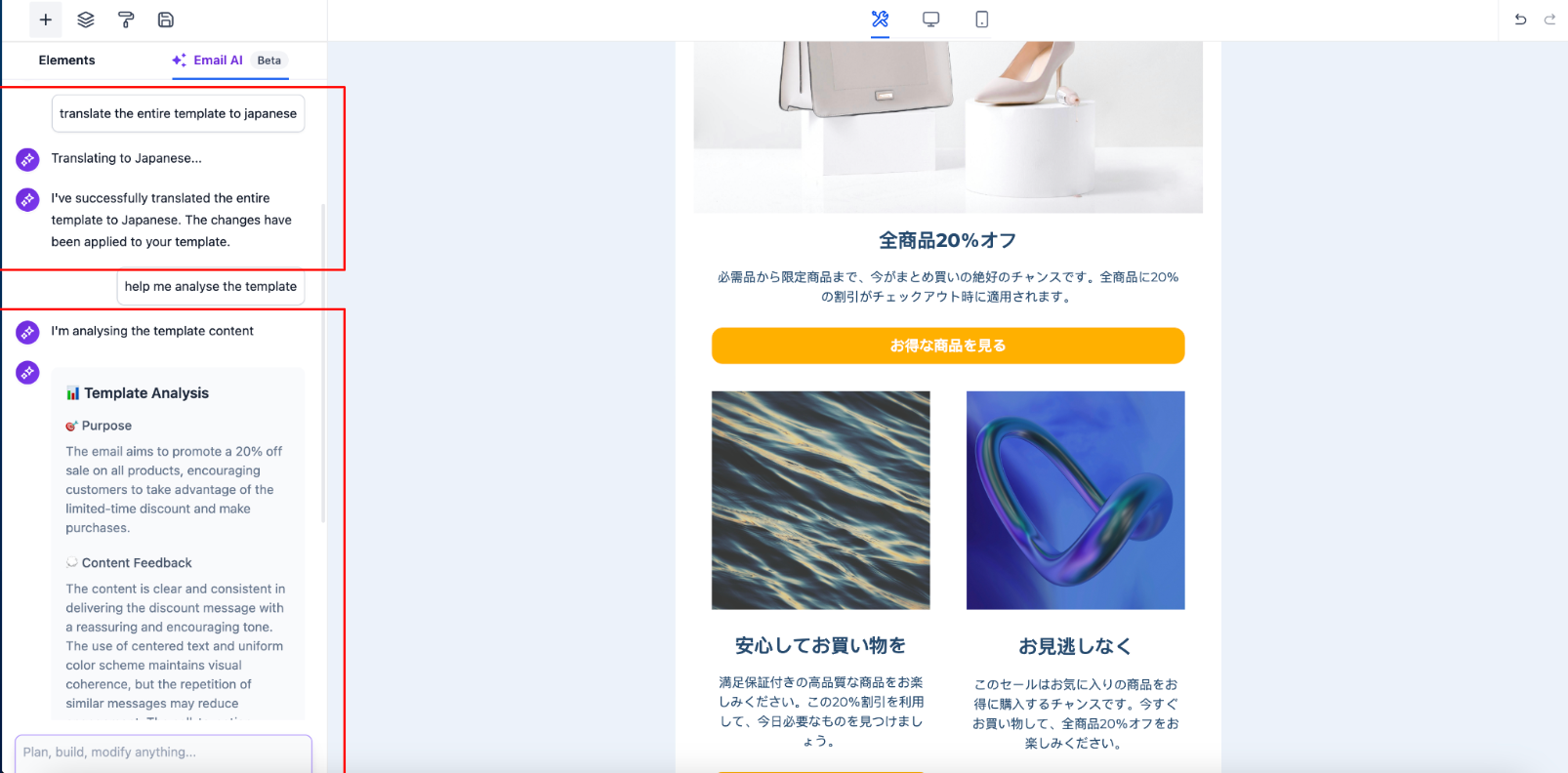Select the handbag and heel hero image
The width and height of the screenshot is (1568, 773).
pos(948,127)
